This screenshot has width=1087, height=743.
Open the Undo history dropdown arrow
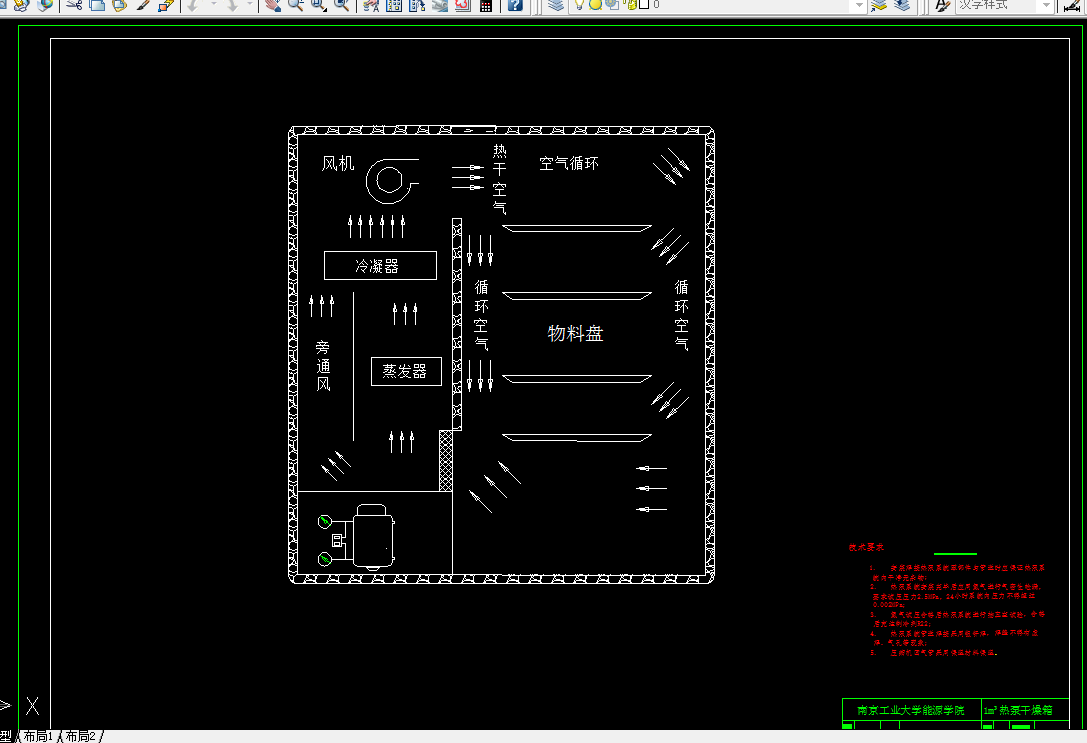click(213, 5)
